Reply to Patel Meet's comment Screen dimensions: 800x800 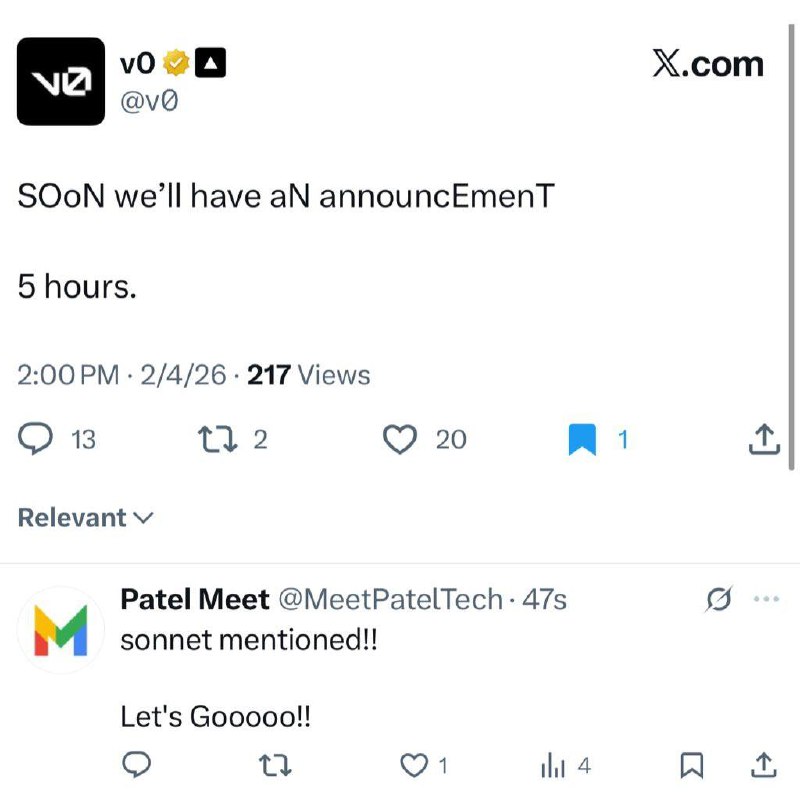[138, 764]
